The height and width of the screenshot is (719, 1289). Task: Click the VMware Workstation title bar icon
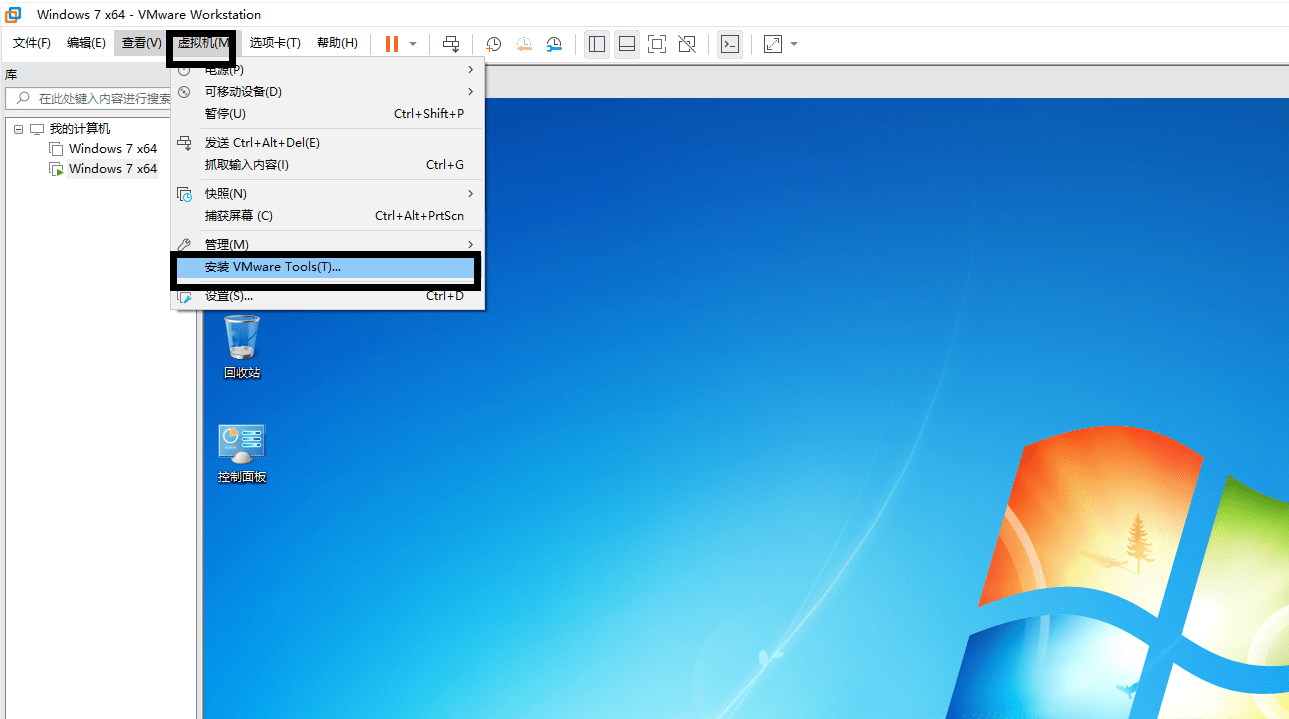point(14,14)
